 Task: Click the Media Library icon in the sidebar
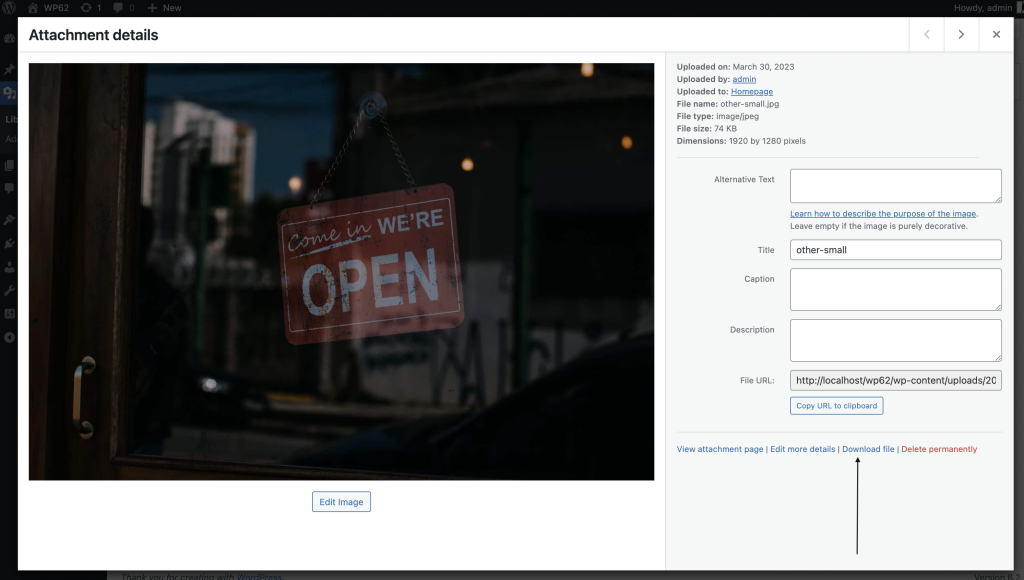coord(9,92)
